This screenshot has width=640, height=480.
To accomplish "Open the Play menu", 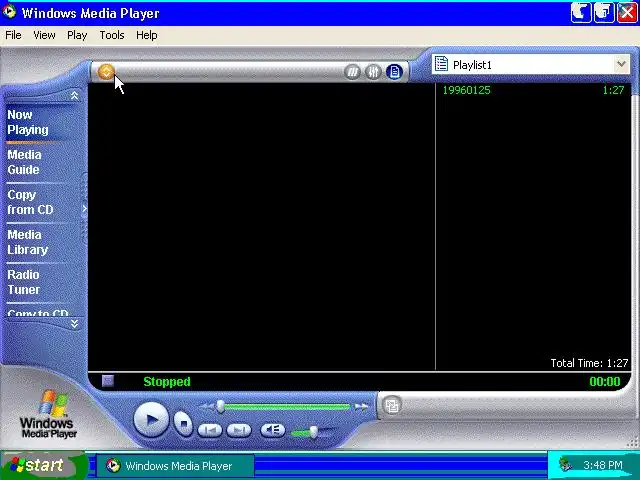I will 77,35.
